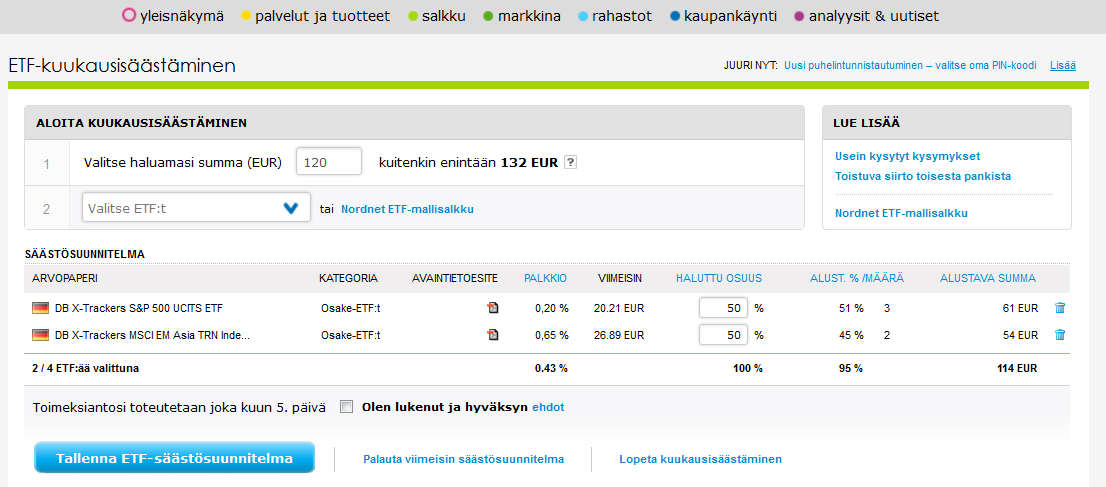Open Toistuva siirto toisesta pankista link

923,176
